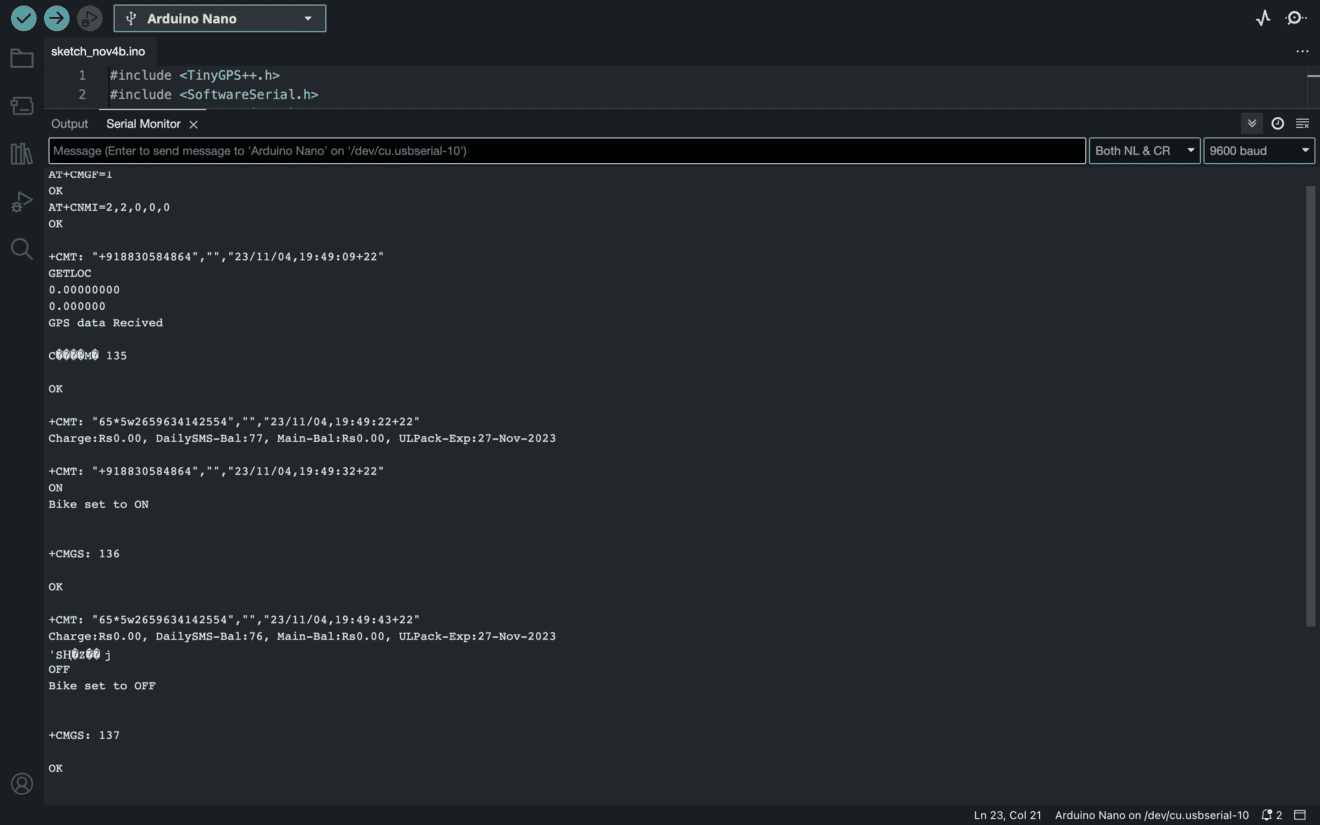Select the sketch_nov4b.ino editor tab
Viewport: 1320px width, 825px height.
[98, 51]
